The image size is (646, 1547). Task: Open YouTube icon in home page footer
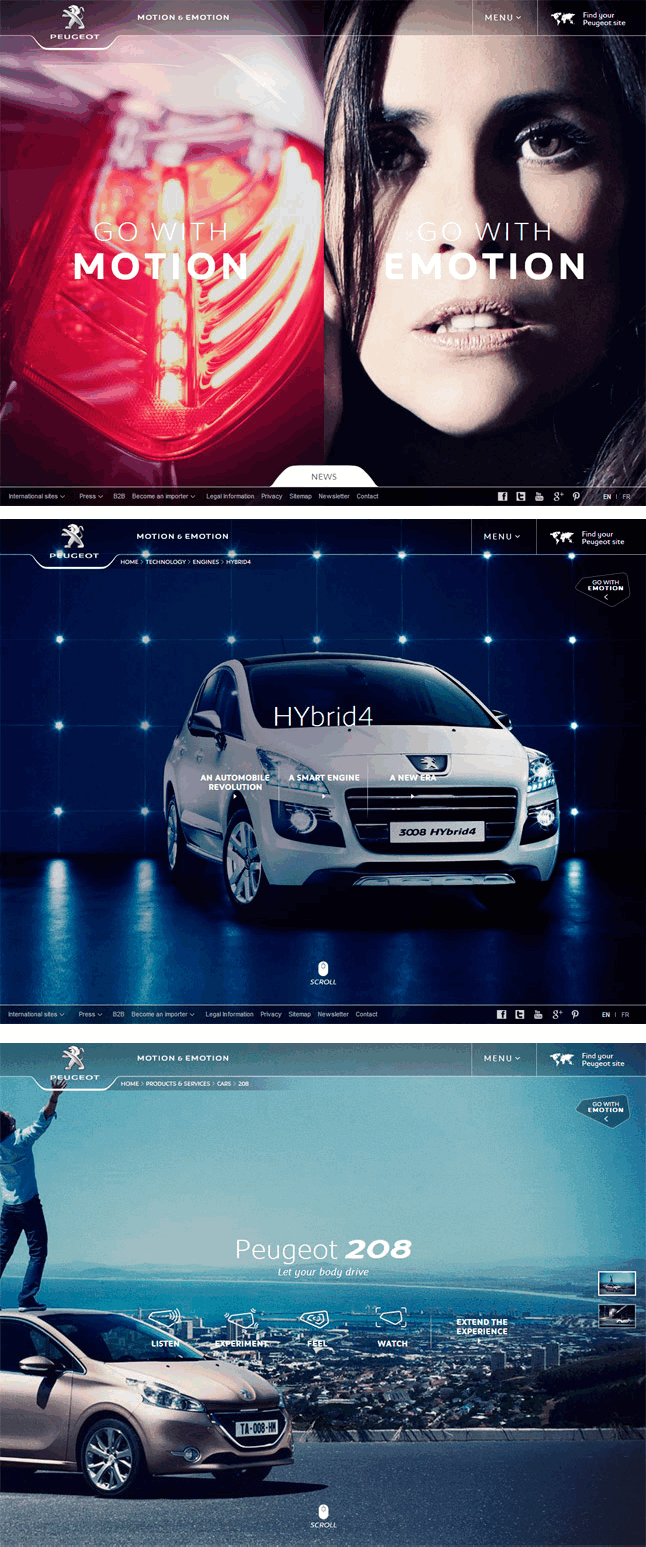(539, 496)
